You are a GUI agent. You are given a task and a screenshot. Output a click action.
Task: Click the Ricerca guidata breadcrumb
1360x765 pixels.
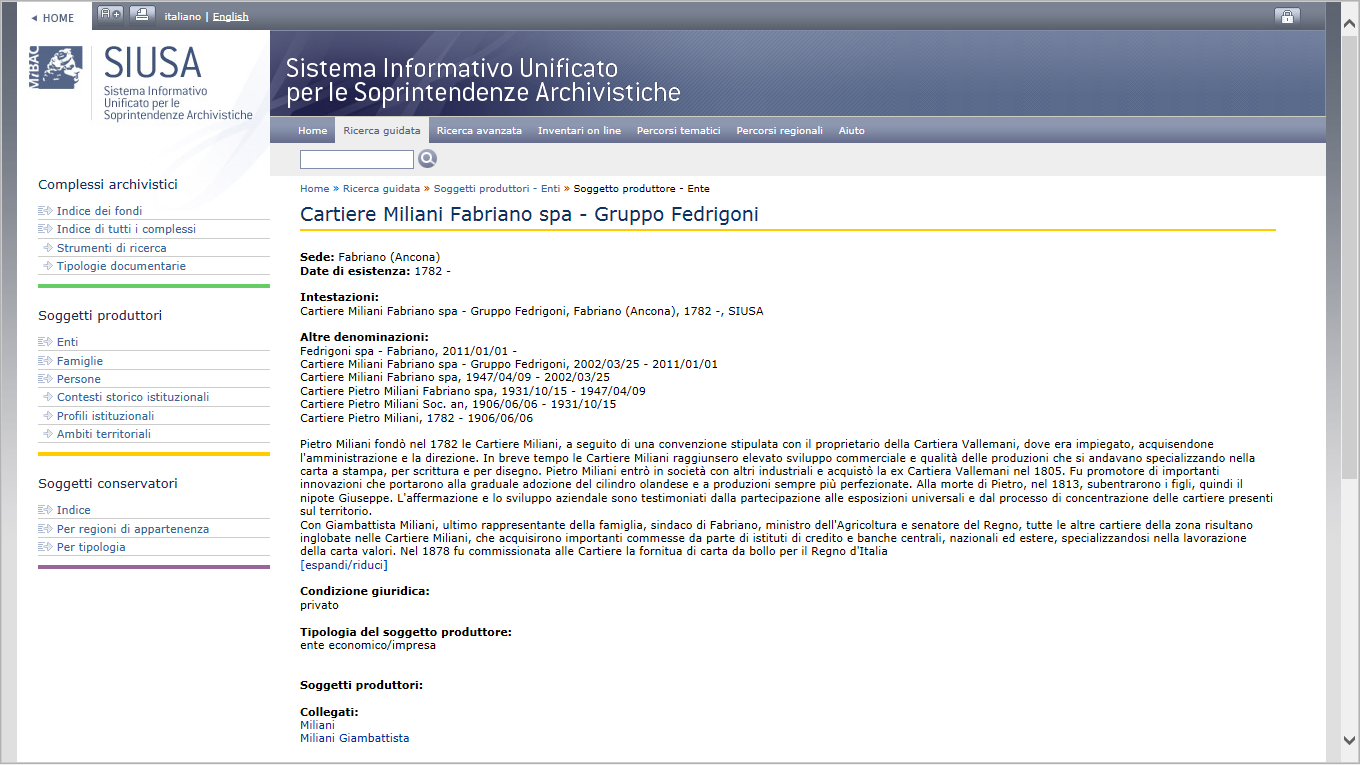pyautogui.click(x=381, y=188)
